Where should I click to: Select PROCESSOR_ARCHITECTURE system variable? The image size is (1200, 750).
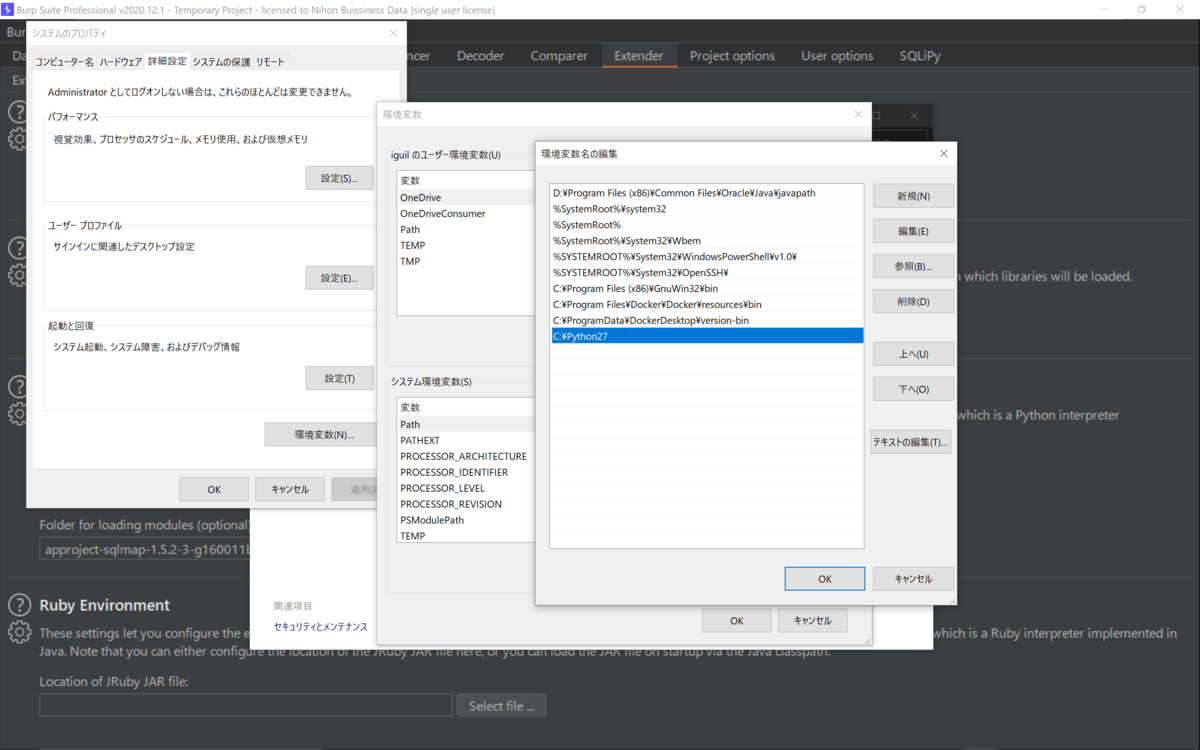[466, 457]
